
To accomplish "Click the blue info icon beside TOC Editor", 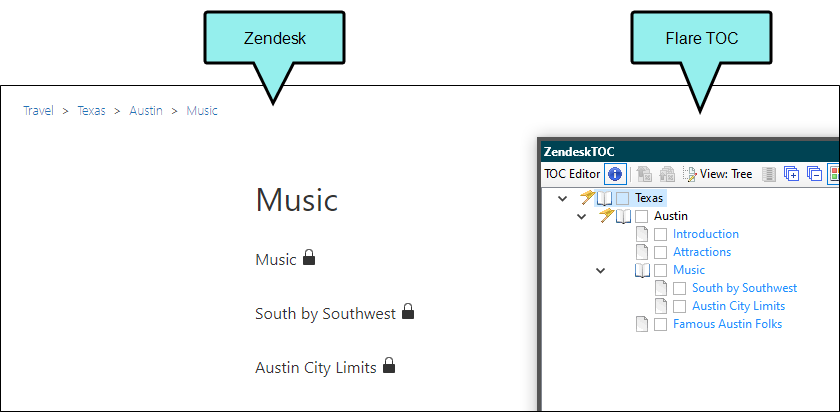I will click(615, 174).
